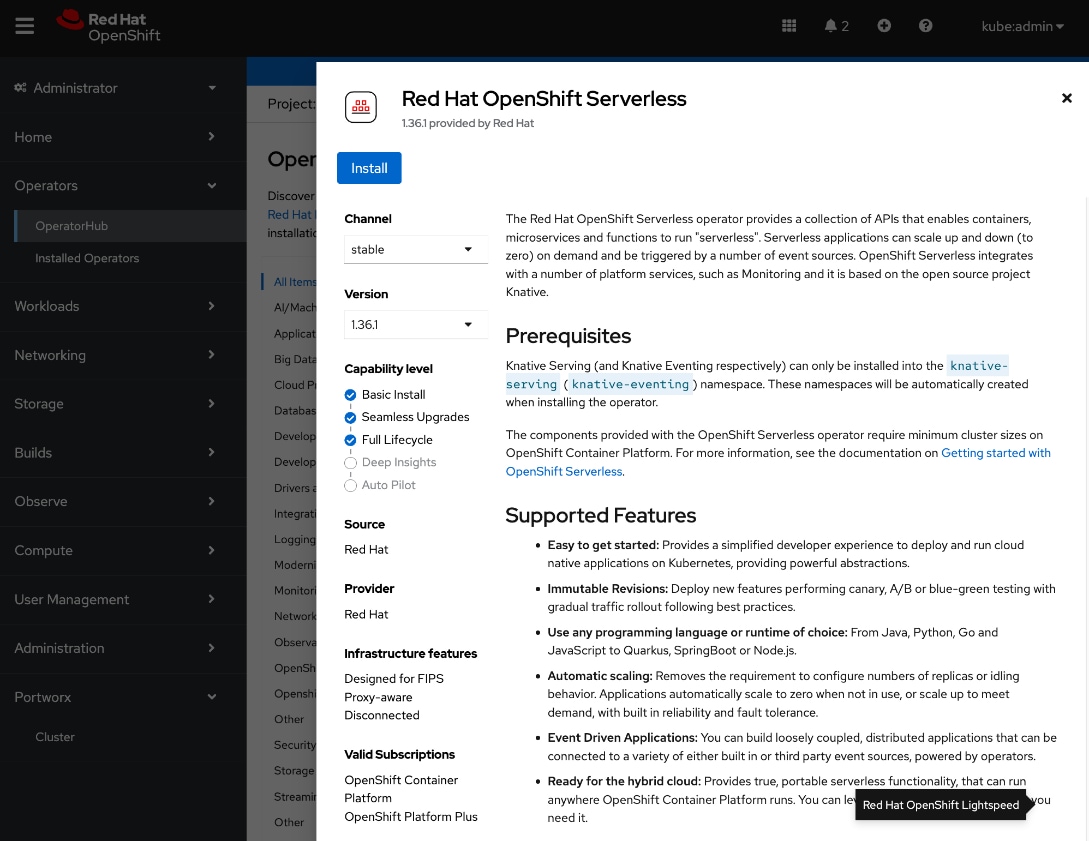Viewport: 1089px width, 841px height.
Task: Open the kube:admin user menu
Action: (x=1021, y=26)
